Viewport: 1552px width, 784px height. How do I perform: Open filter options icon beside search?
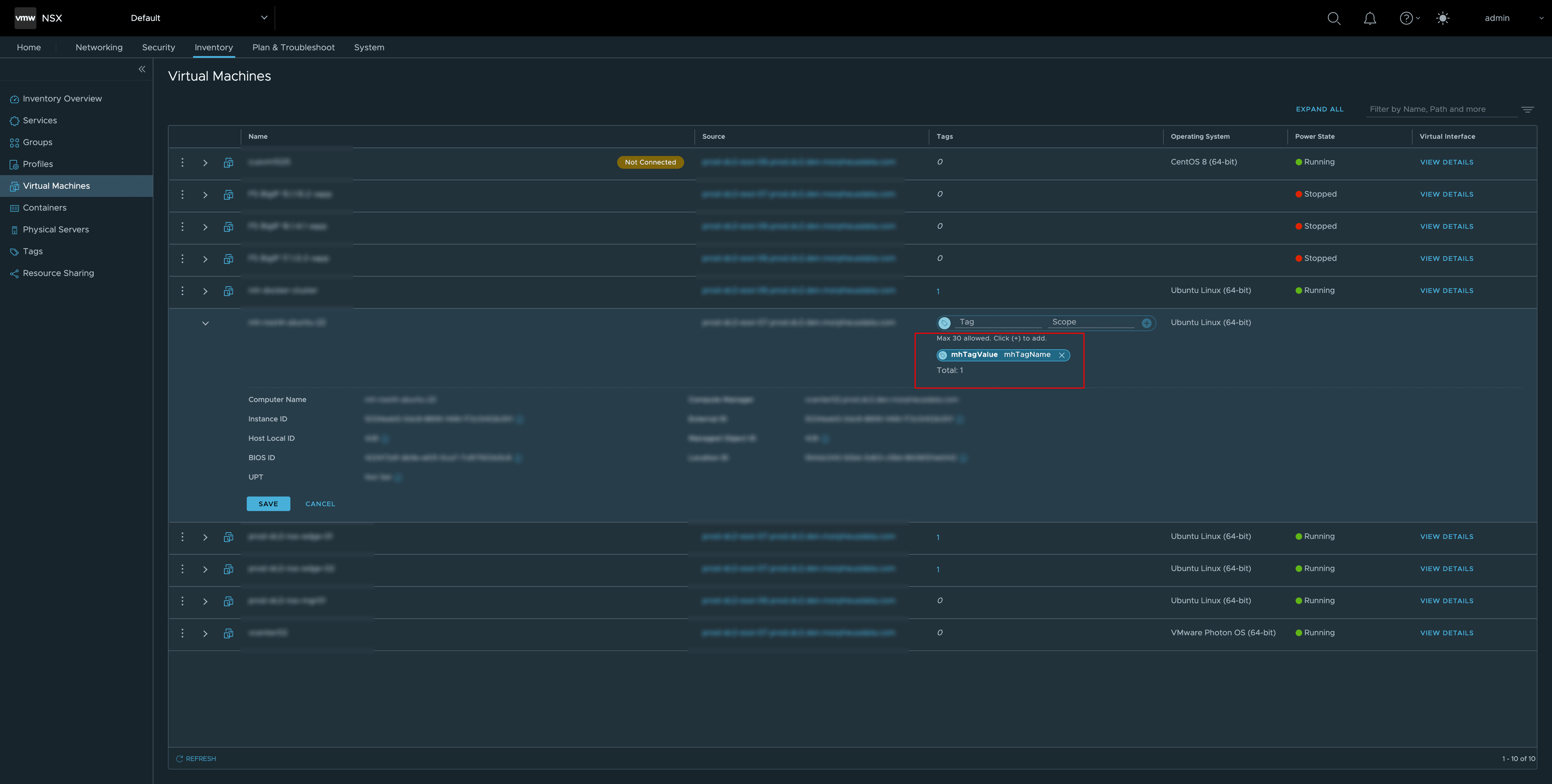[x=1527, y=110]
